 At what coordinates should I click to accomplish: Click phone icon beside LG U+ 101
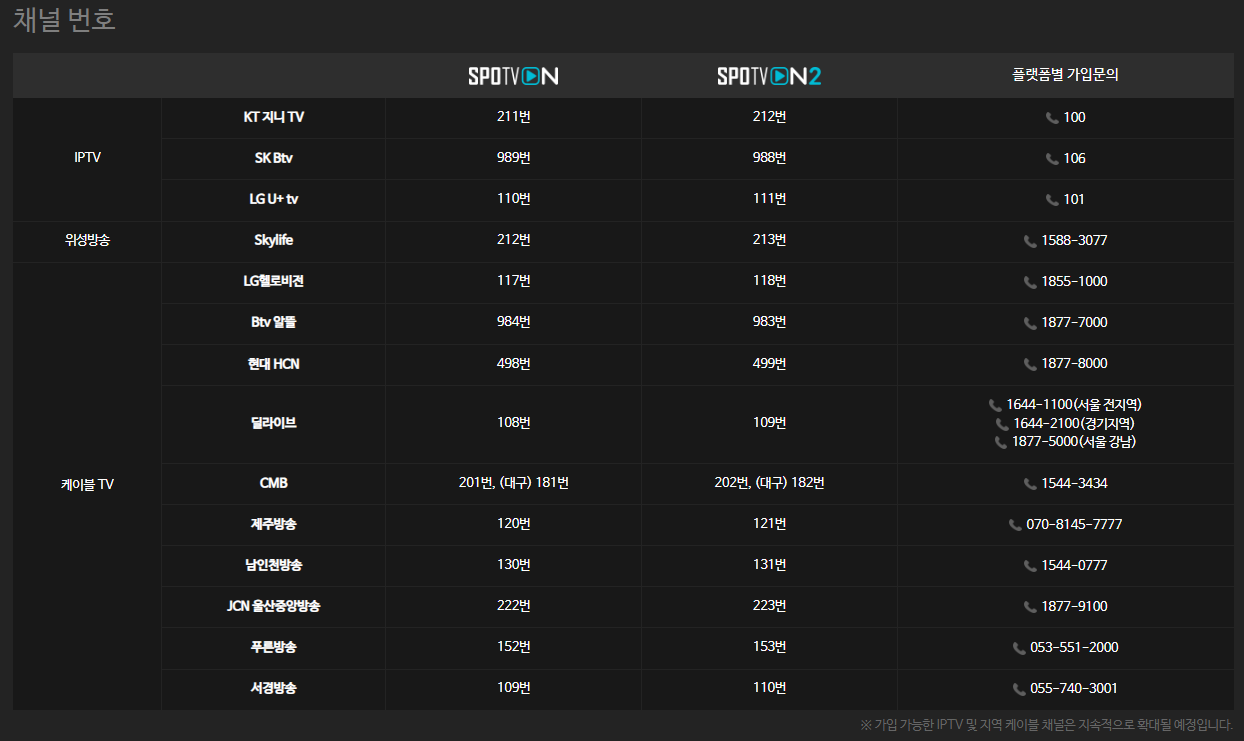pyautogui.click(x=1052, y=200)
